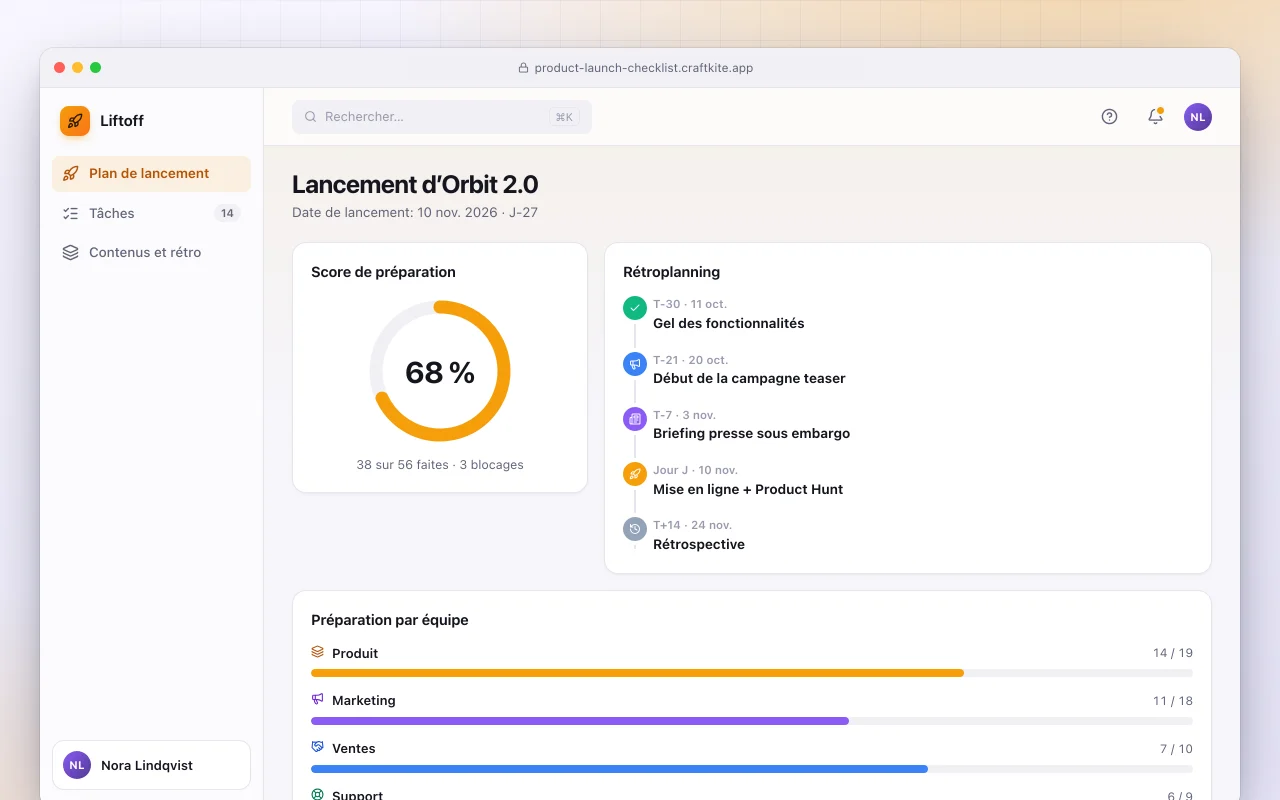Click the NL avatar beside Nora Lindqvist
Screen dimensions: 1280x800
(x=77, y=765)
